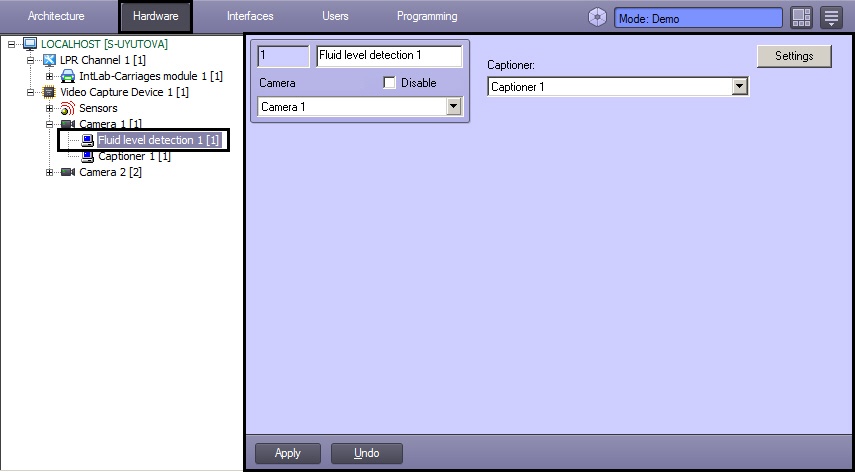The width and height of the screenshot is (855, 472).
Task: Collapse the LPR Channel 1 node
Action: click(31, 60)
